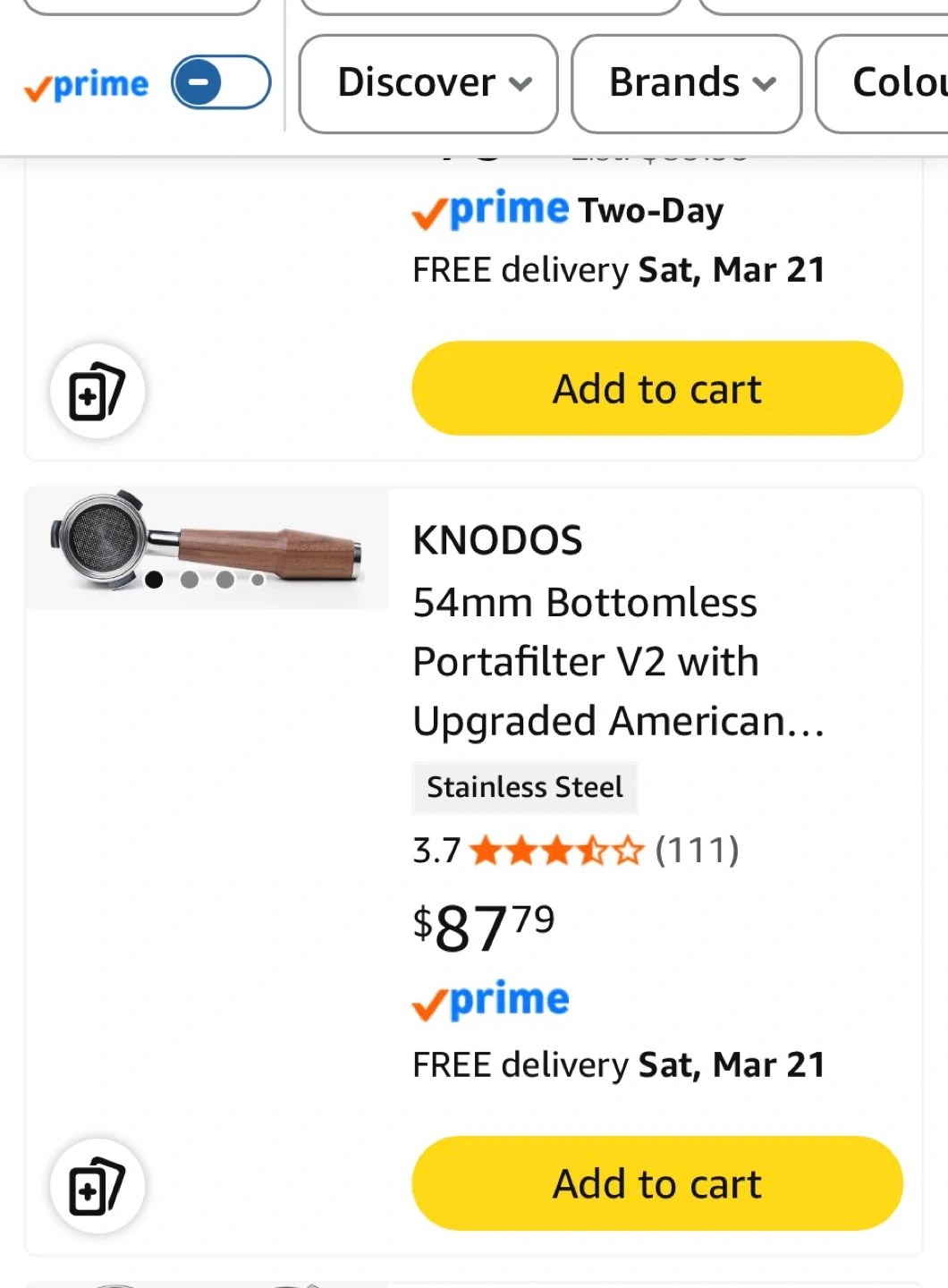Viewport: 948px width, 1288px height.
Task: Click the Prime logo beside the filter switch
Action: (x=87, y=86)
